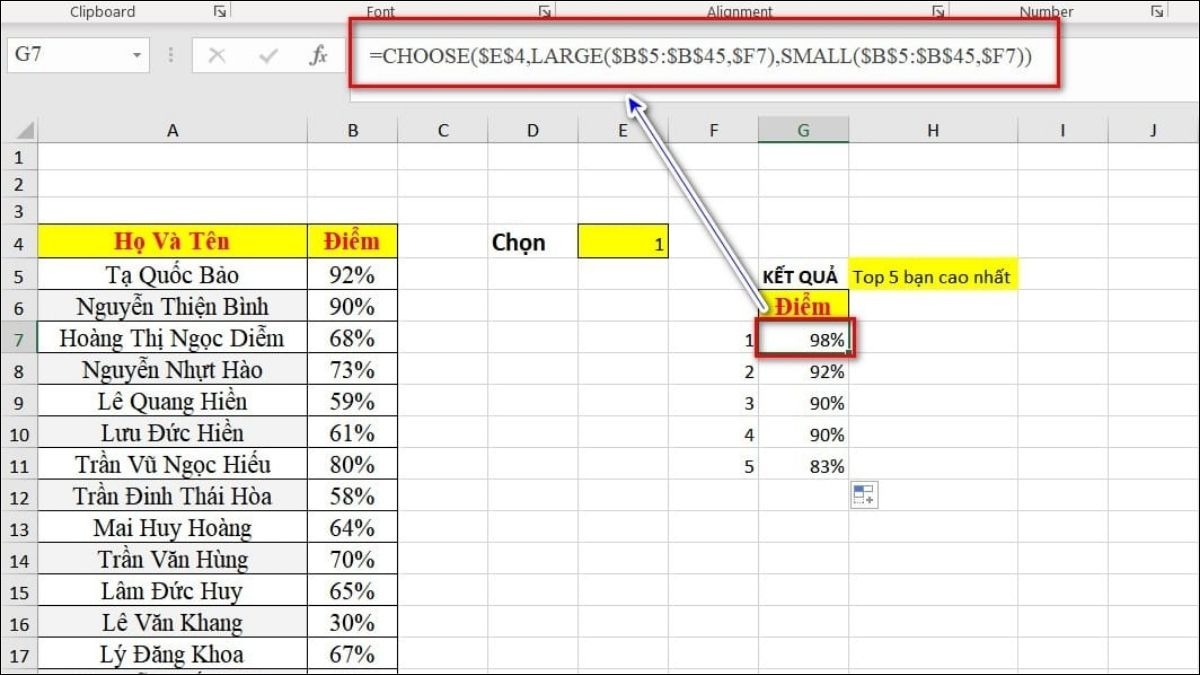Click inside the formula bar text
Image resolution: width=1200 pixels, height=675 pixels.
(x=700, y=56)
